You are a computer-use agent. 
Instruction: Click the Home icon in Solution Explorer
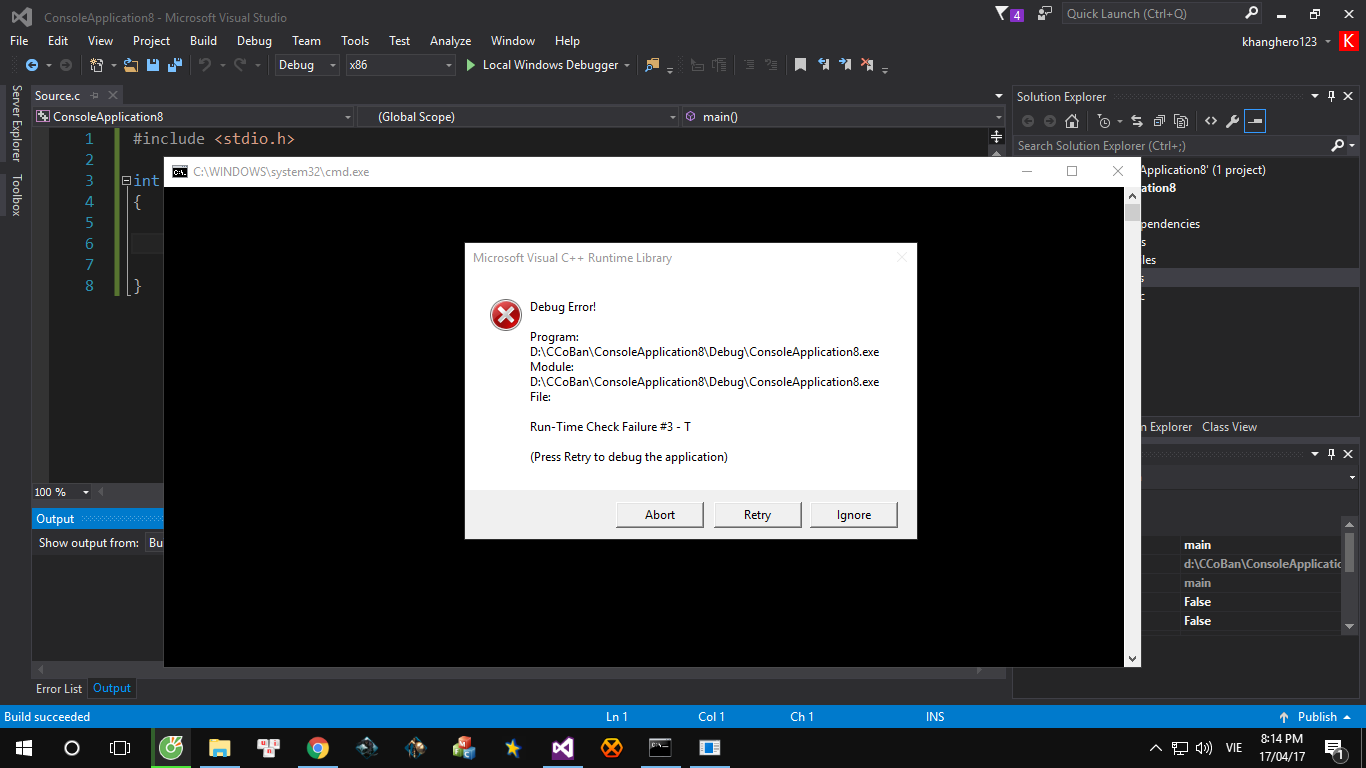pyautogui.click(x=1072, y=121)
